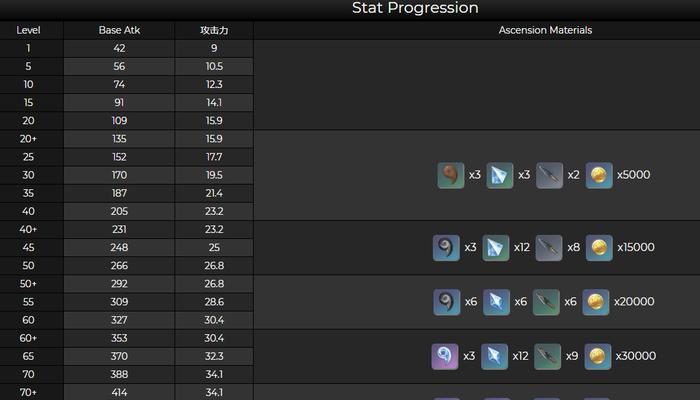Click the crystal icon labeled x6

pyautogui.click(x=496, y=302)
